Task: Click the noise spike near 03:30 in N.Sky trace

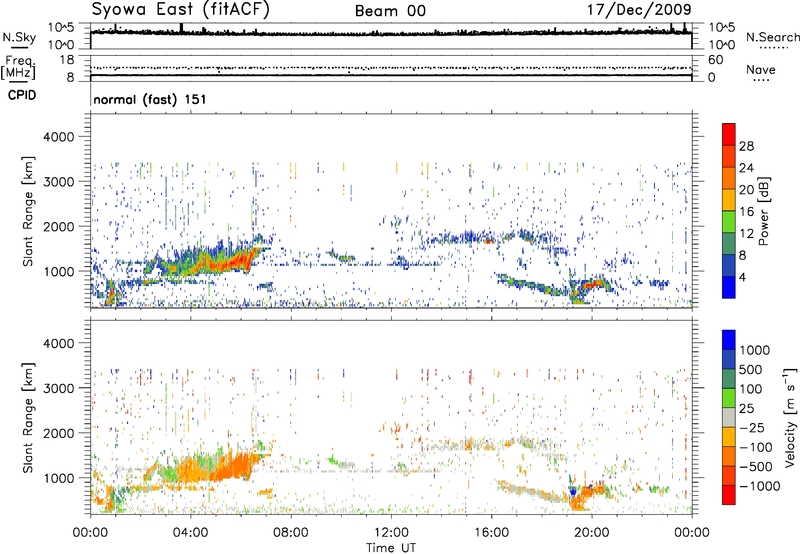Action: coord(181,29)
